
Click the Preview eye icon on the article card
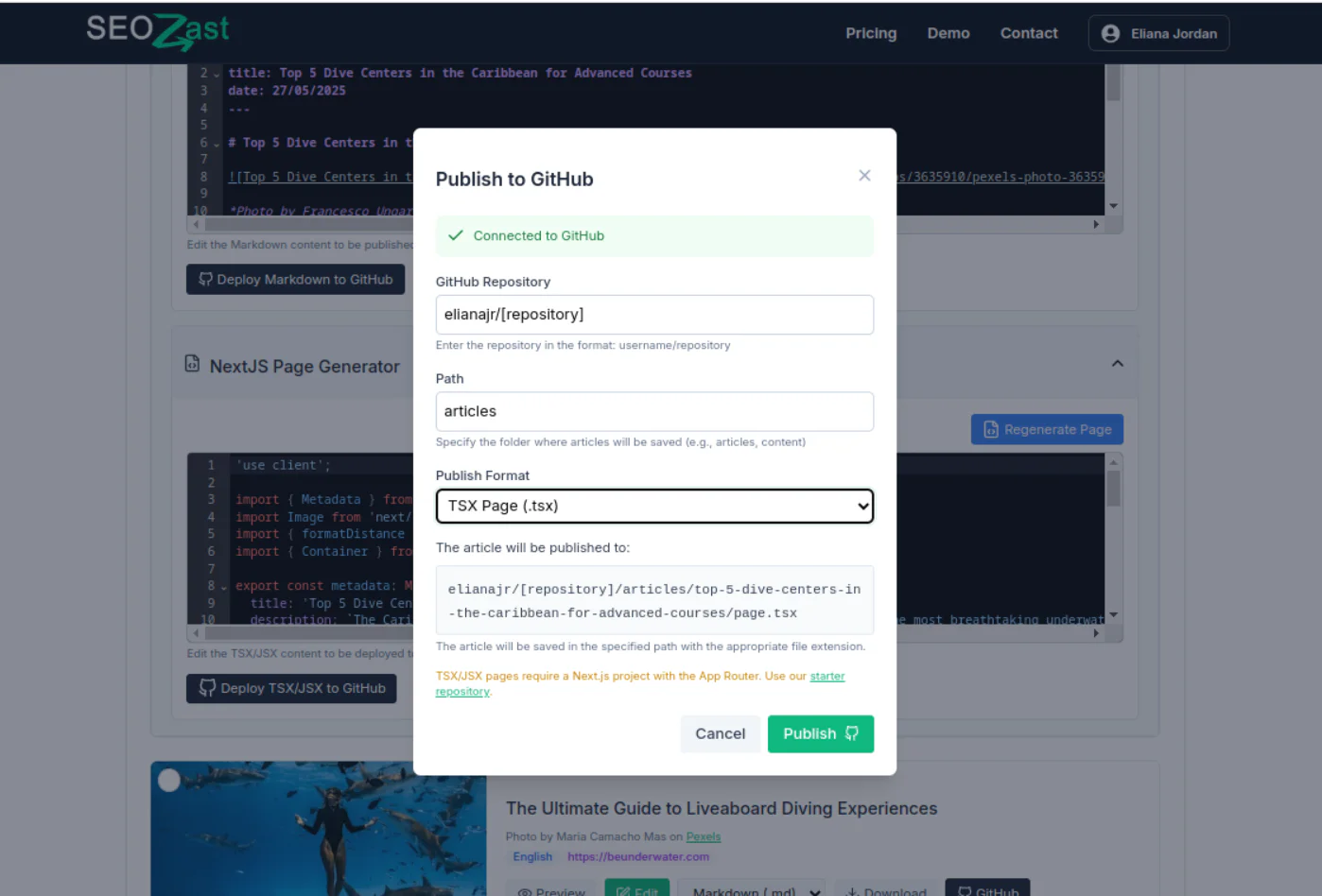[525, 891]
